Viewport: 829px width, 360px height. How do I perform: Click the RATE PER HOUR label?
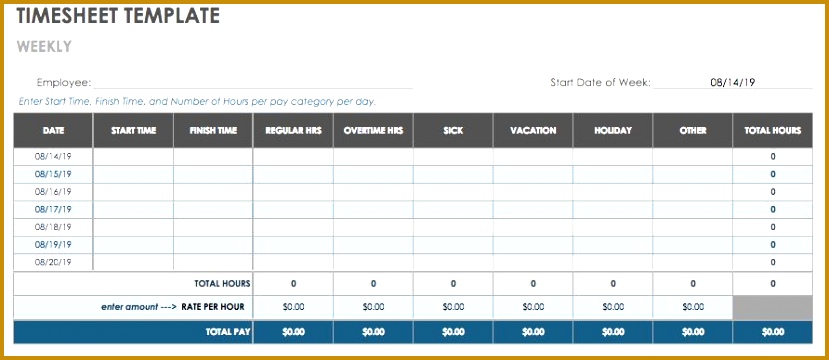coord(213,307)
